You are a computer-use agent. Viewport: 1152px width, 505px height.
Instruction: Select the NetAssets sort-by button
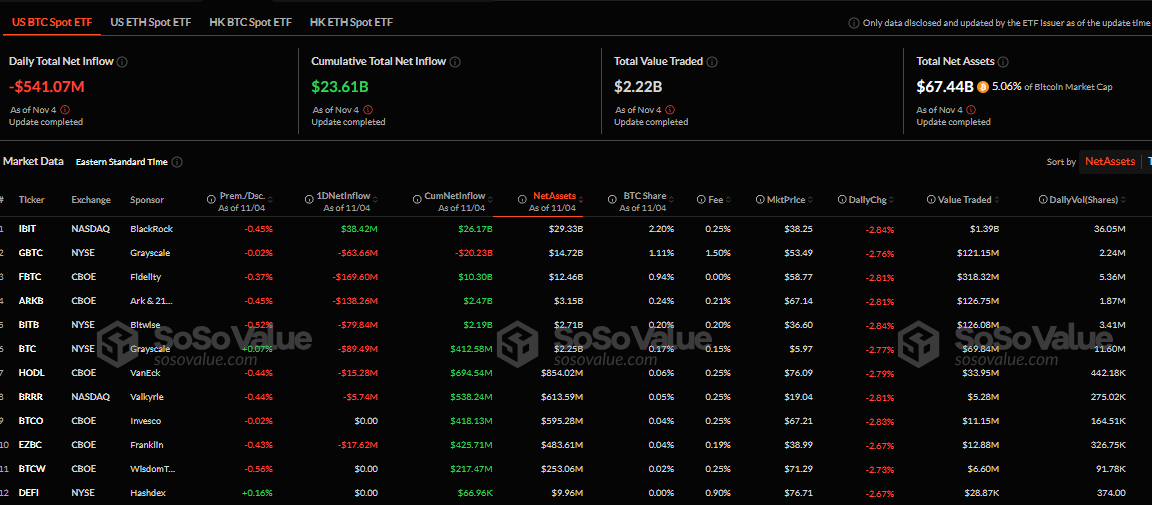tap(1110, 162)
